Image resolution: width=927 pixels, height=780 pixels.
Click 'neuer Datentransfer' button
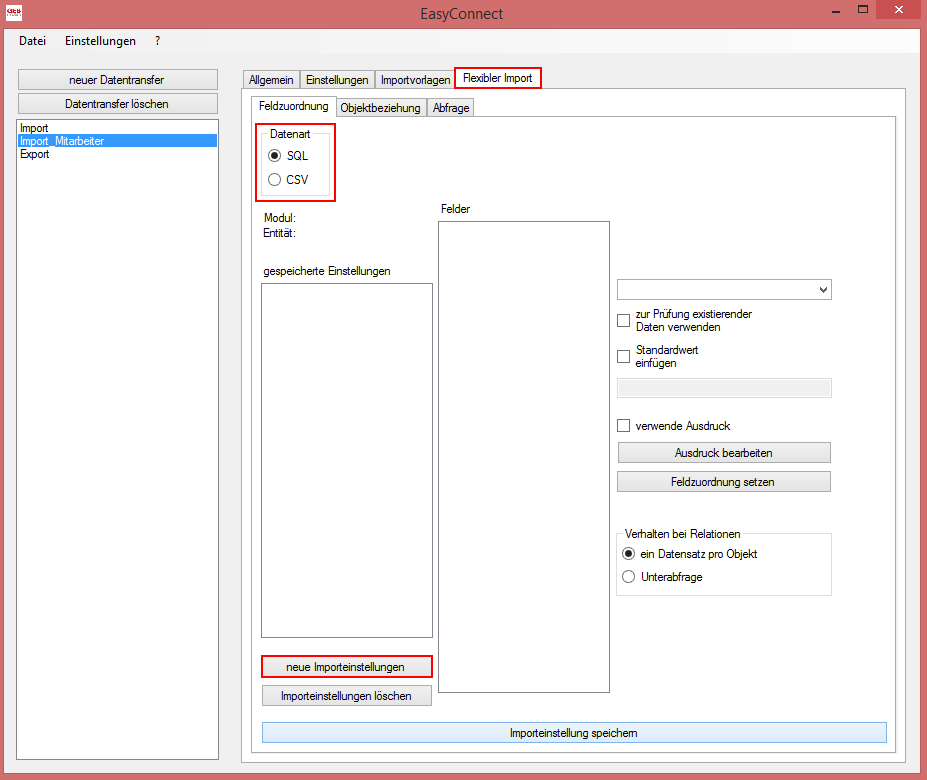[x=117, y=80]
